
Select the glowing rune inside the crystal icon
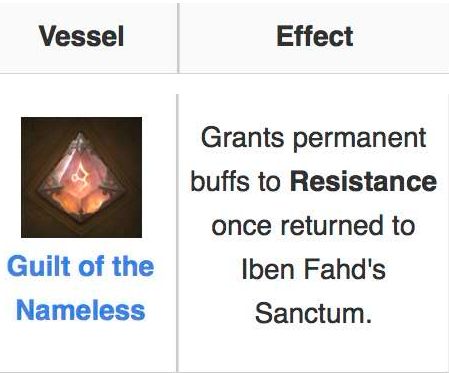(x=80, y=174)
